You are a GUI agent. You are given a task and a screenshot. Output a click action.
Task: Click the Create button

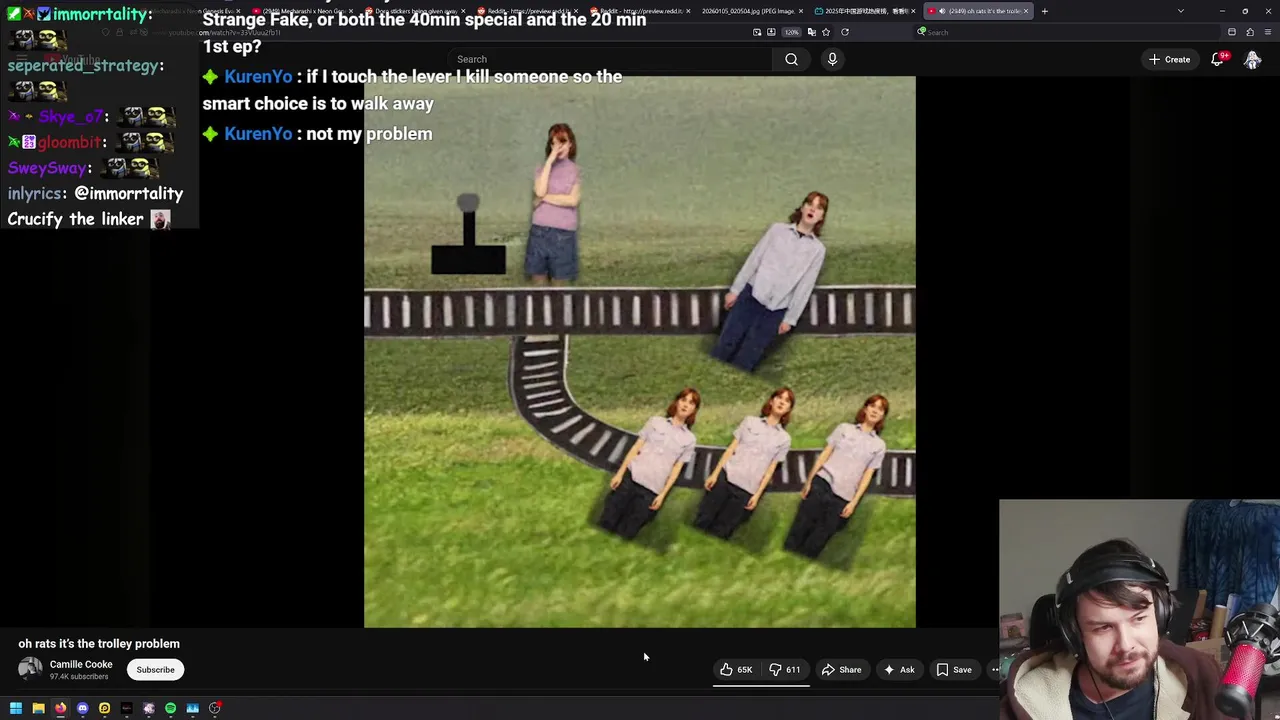(x=1169, y=59)
